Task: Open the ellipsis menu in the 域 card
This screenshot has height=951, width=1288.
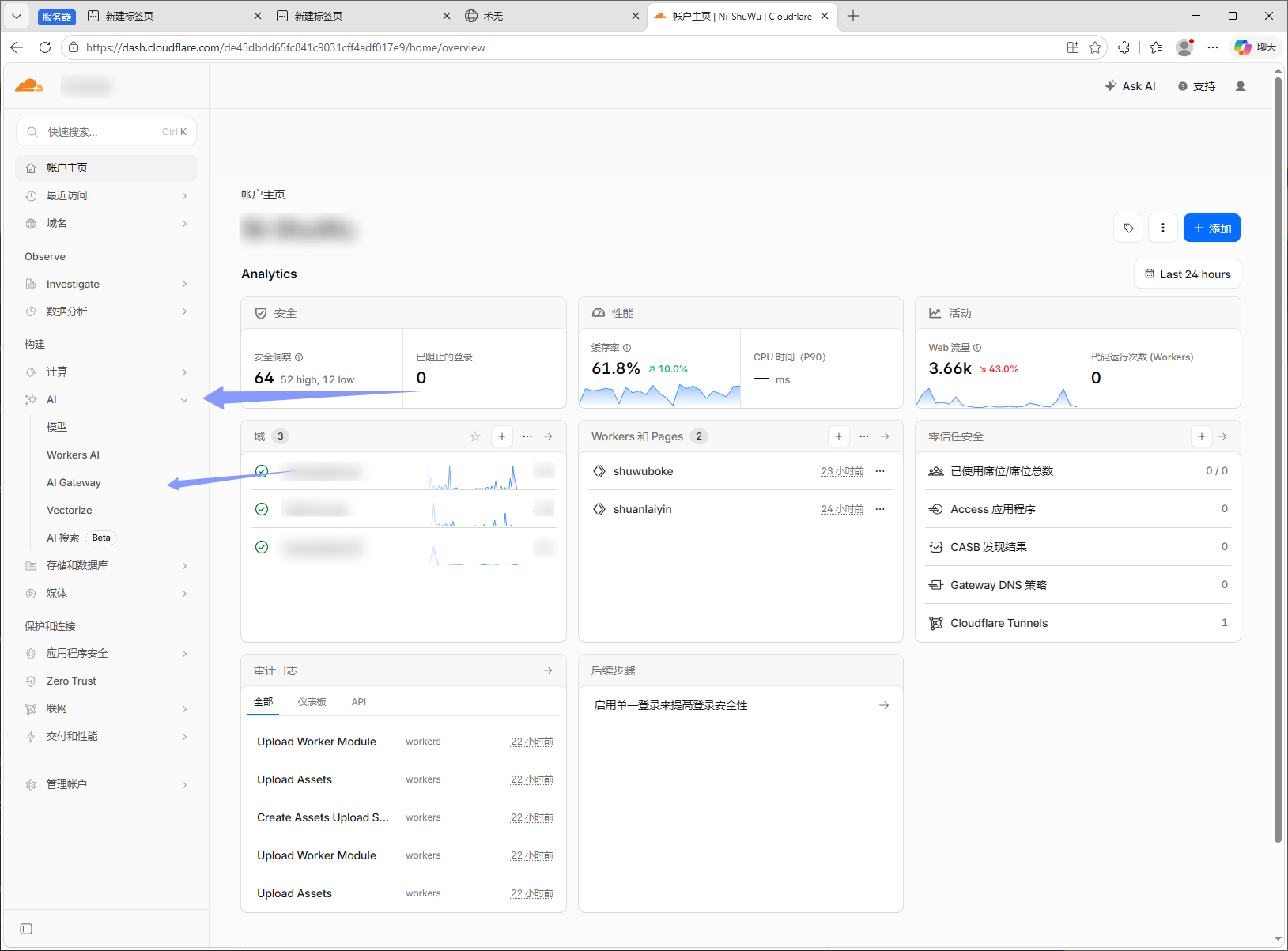Action: coord(527,436)
